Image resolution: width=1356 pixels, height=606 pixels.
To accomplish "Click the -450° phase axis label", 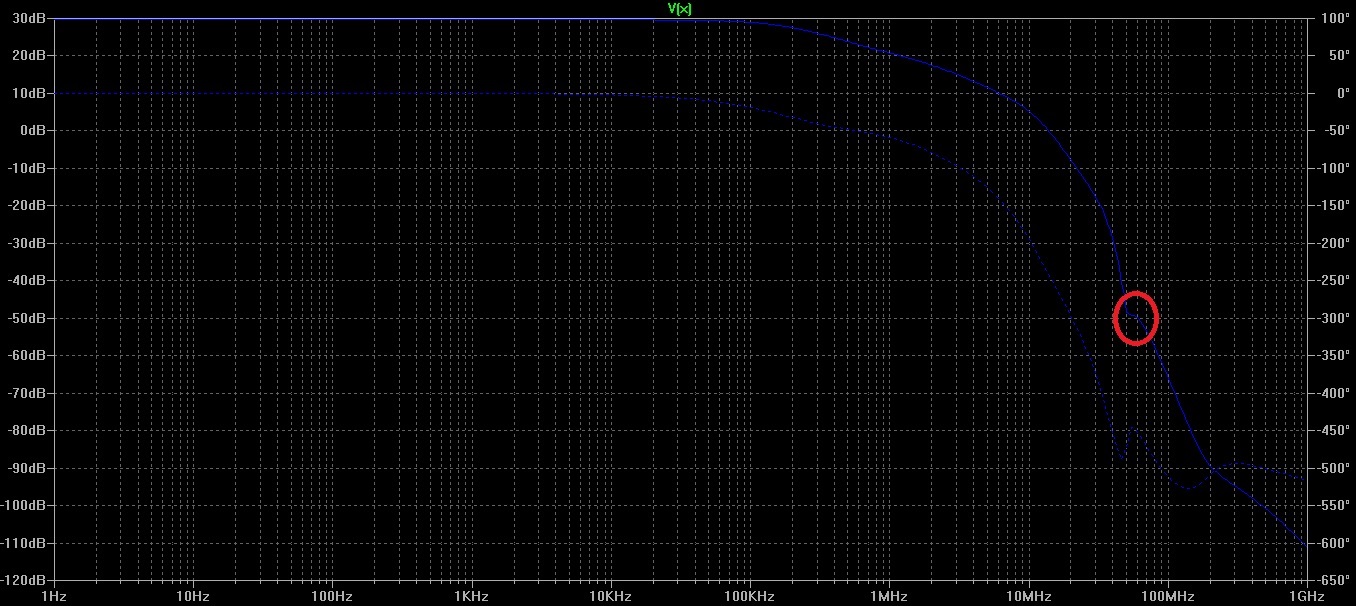I will pos(1335,430).
